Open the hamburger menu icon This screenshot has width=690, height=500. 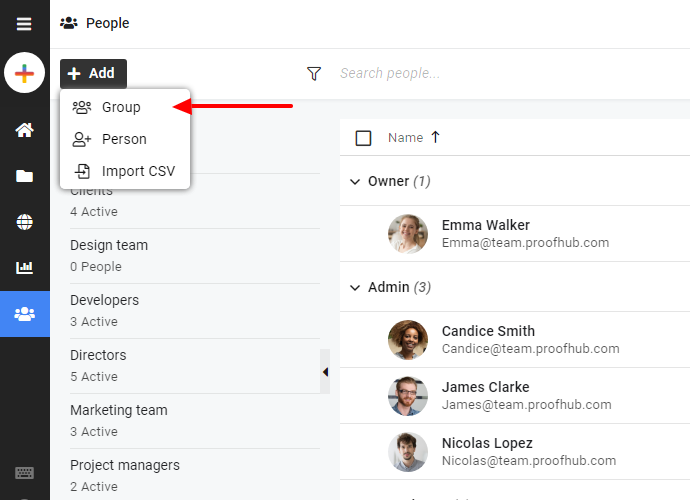[24, 24]
